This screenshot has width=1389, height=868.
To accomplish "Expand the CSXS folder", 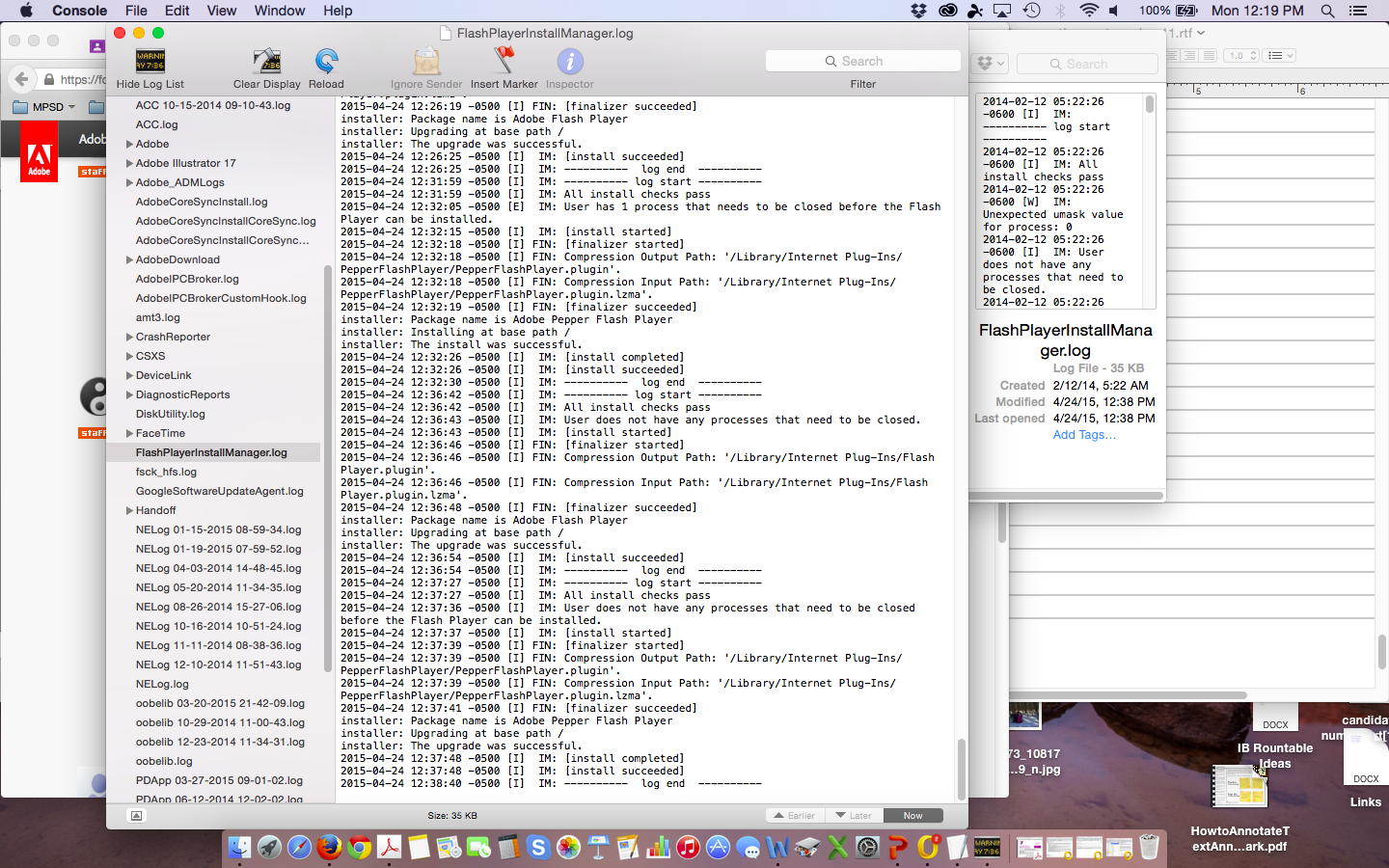I will pyautogui.click(x=129, y=356).
